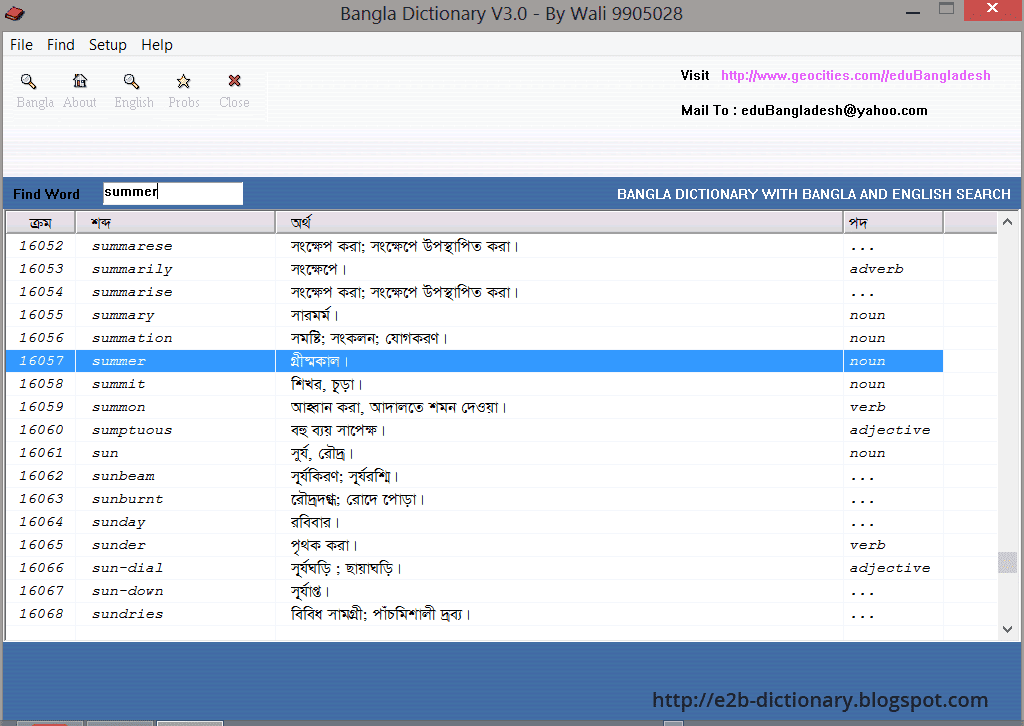Viewport: 1024px width, 726px height.
Task: Click serial number 16060
Action: (x=41, y=430)
